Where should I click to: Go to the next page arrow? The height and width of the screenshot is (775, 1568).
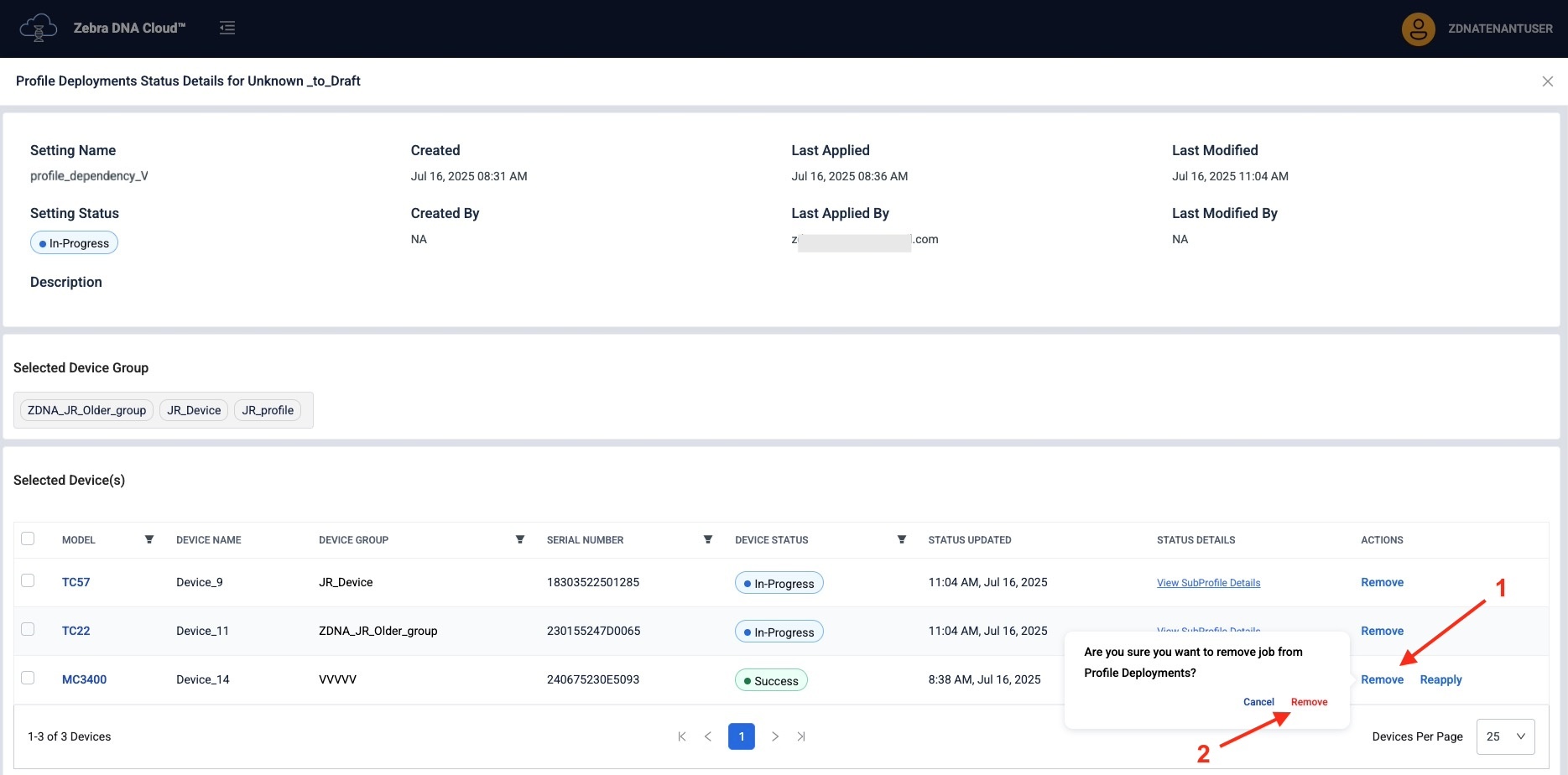[775, 736]
